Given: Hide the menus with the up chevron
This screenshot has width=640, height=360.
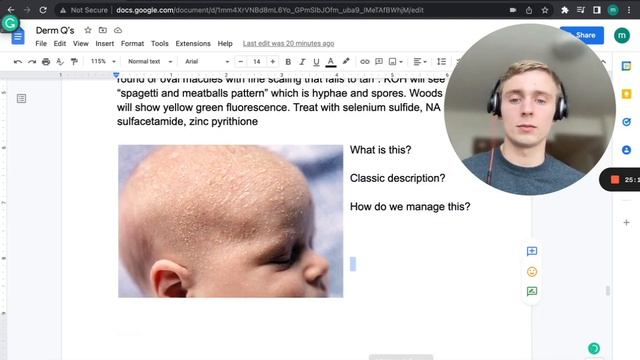Looking at the screenshot, I should (x=604, y=62).
